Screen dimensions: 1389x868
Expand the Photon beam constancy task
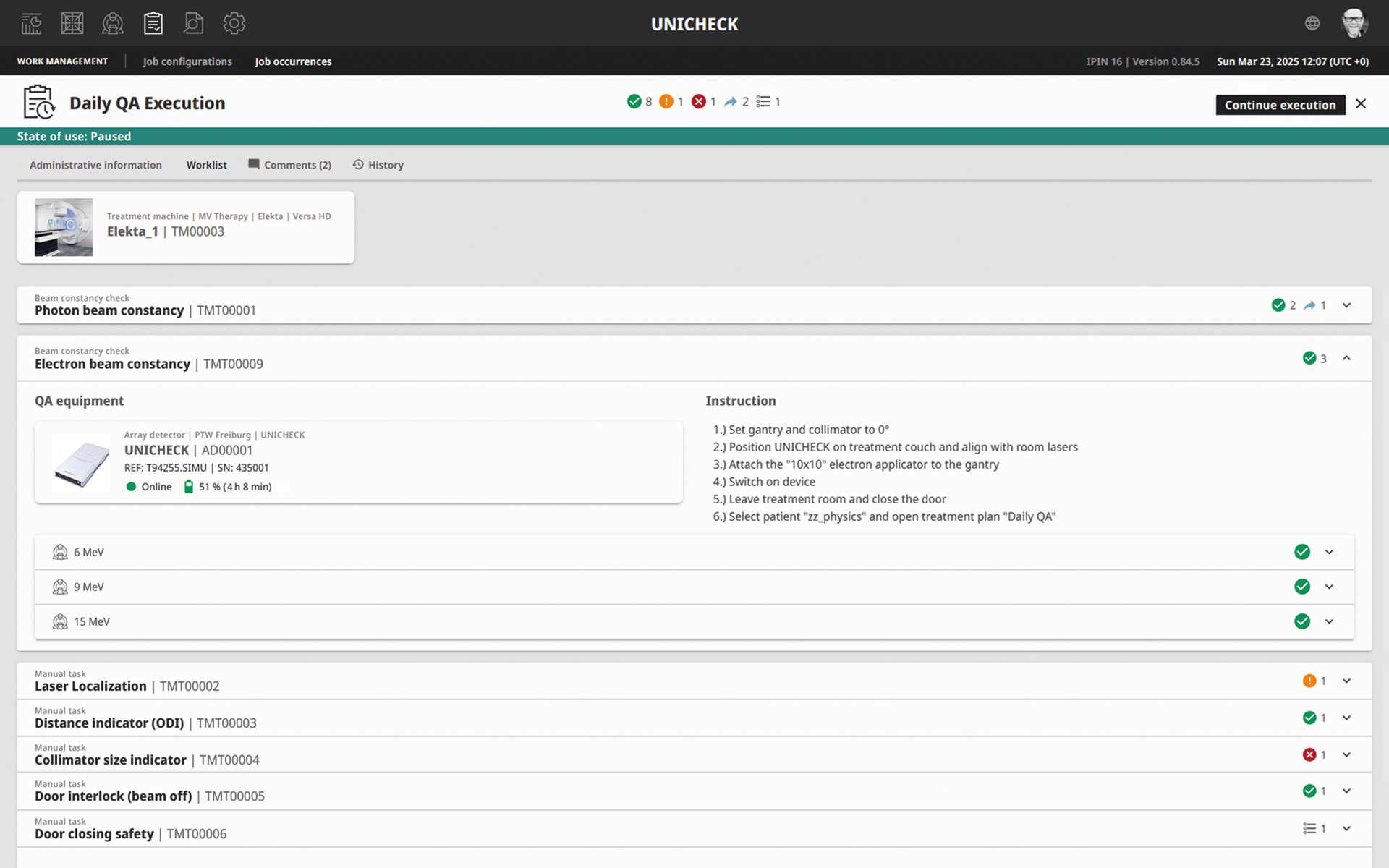click(1346, 305)
